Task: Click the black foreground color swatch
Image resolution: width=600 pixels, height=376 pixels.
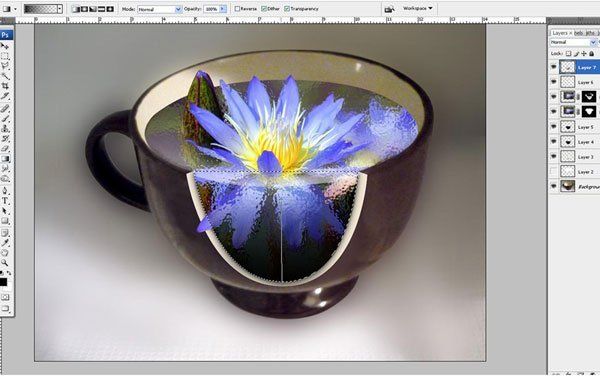Action: click(3, 282)
